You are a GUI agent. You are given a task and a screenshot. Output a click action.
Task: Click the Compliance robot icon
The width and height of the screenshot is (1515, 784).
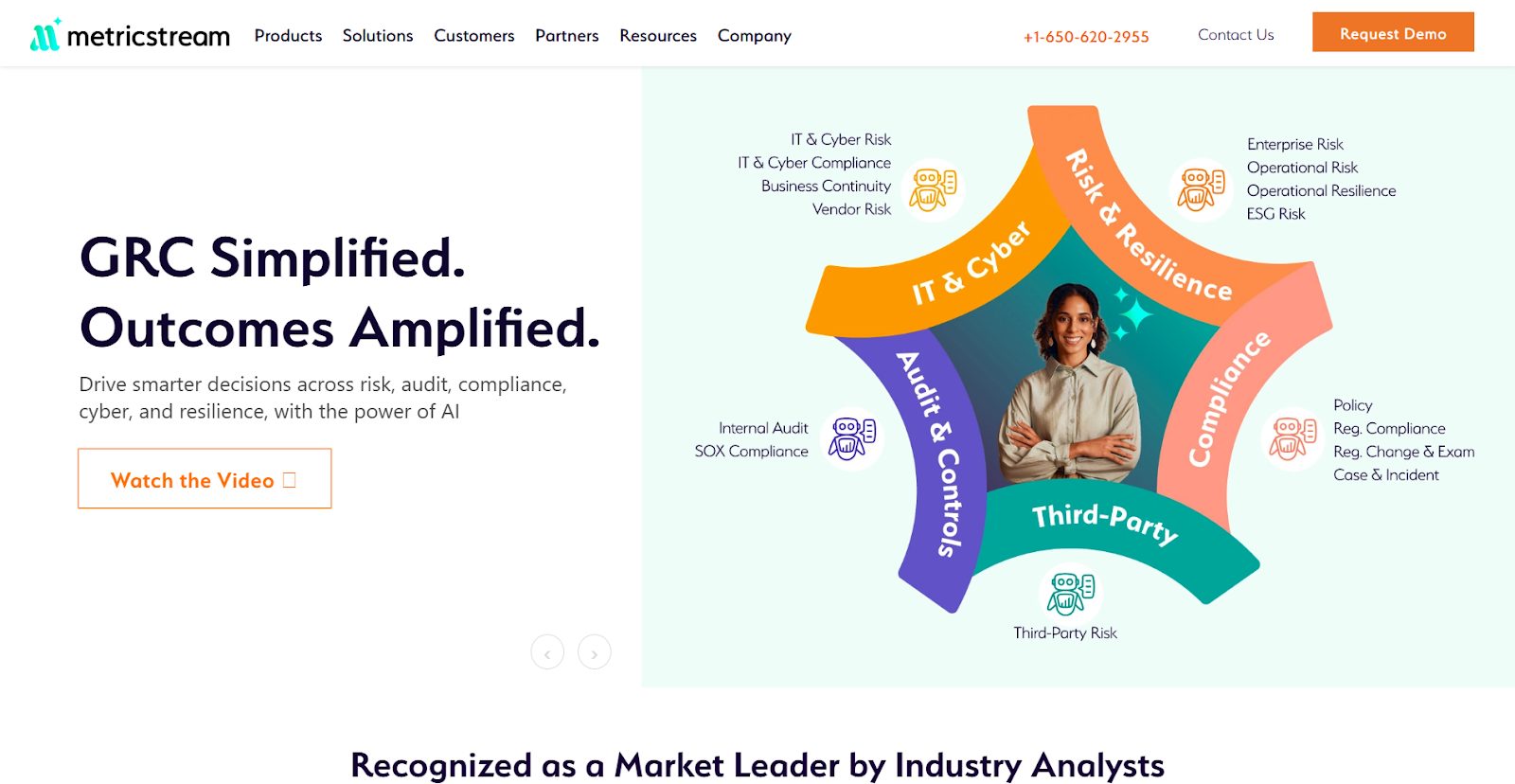tap(1292, 438)
